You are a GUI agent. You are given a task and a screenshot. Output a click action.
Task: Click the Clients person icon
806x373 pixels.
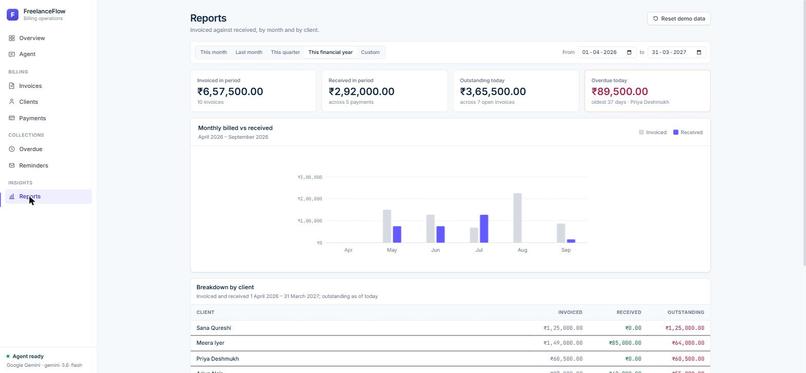[12, 102]
